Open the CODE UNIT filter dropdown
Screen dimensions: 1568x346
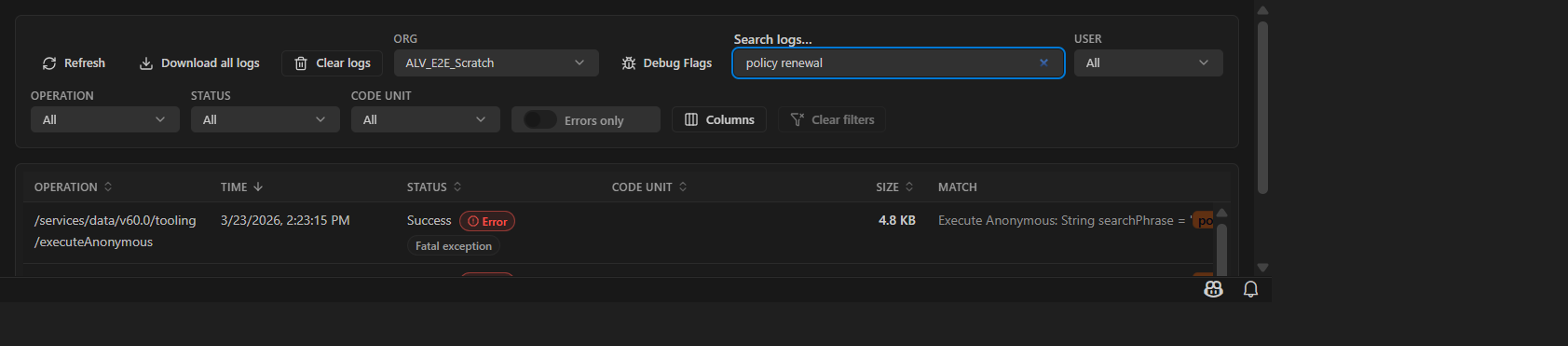tap(425, 119)
